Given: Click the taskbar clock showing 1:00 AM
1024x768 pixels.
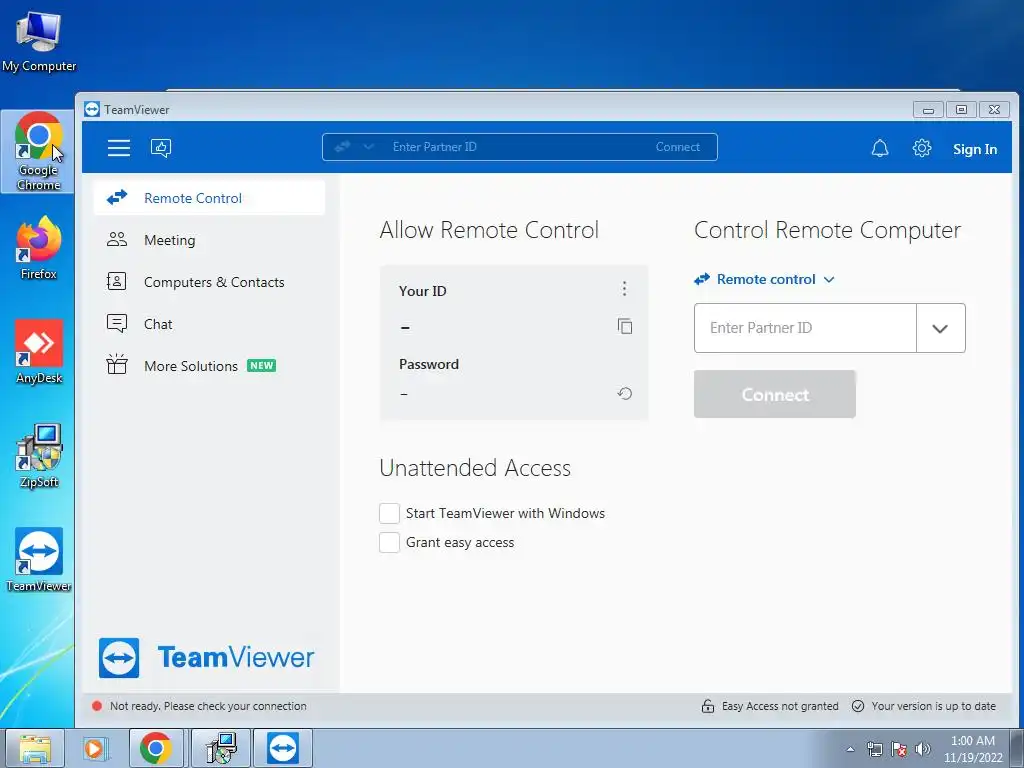Looking at the screenshot, I should point(972,749).
